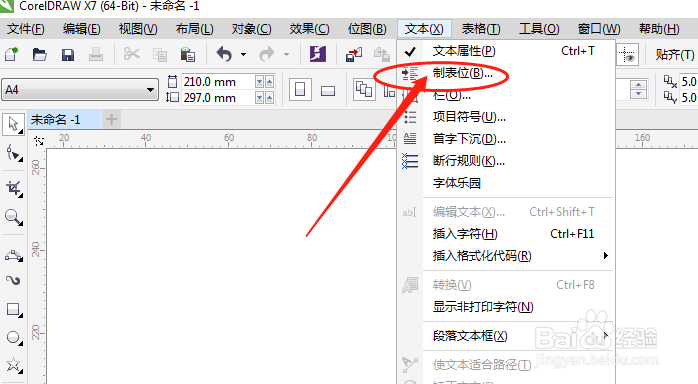Click the 未命名 -1 document tab

pos(64,120)
